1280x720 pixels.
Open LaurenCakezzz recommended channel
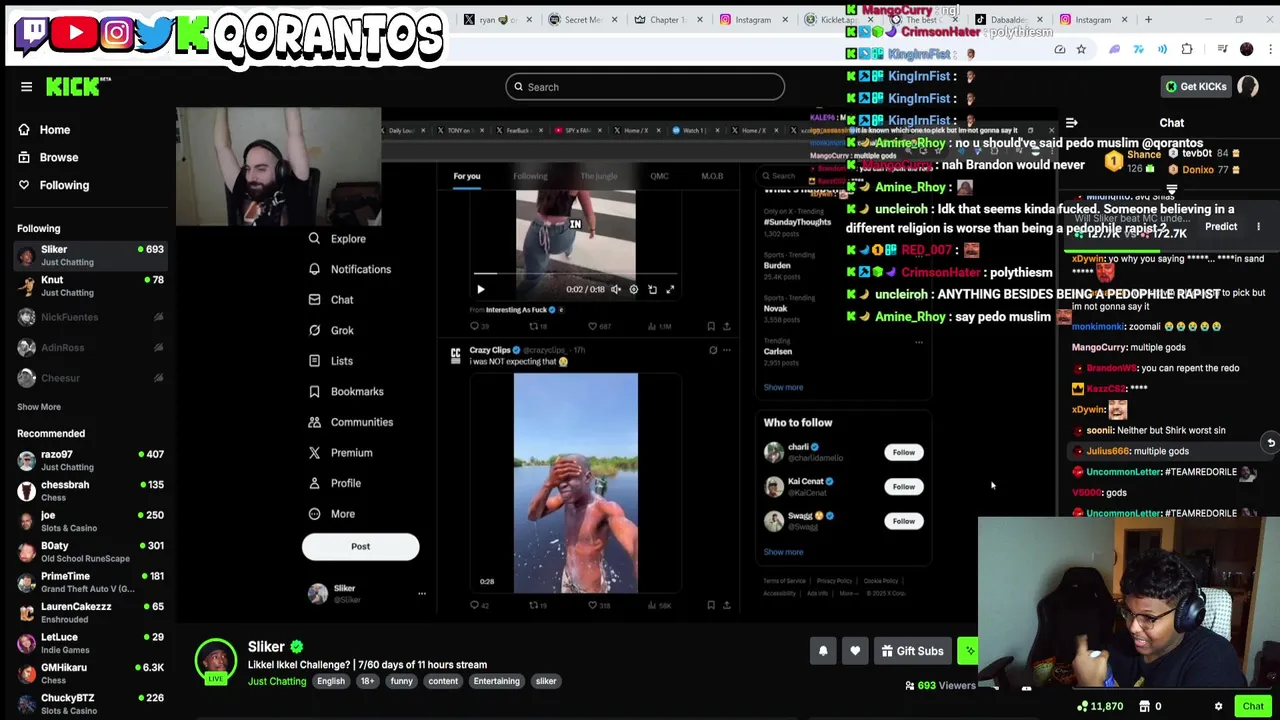pyautogui.click(x=90, y=612)
